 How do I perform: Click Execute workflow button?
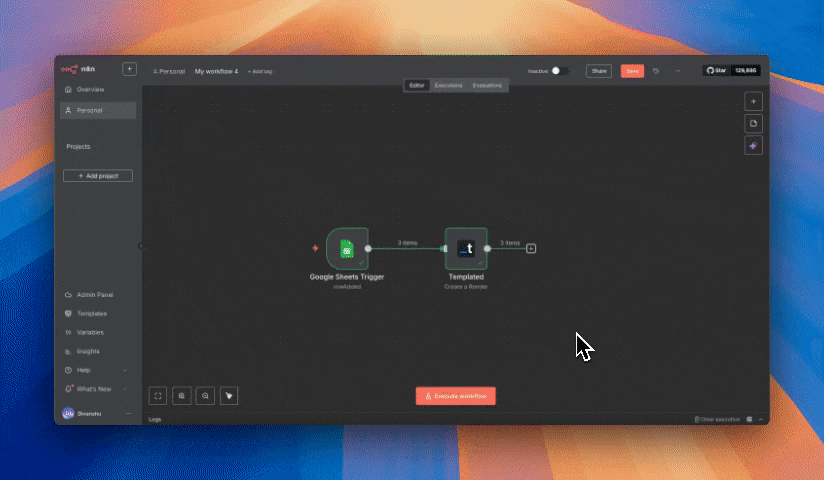click(x=456, y=396)
